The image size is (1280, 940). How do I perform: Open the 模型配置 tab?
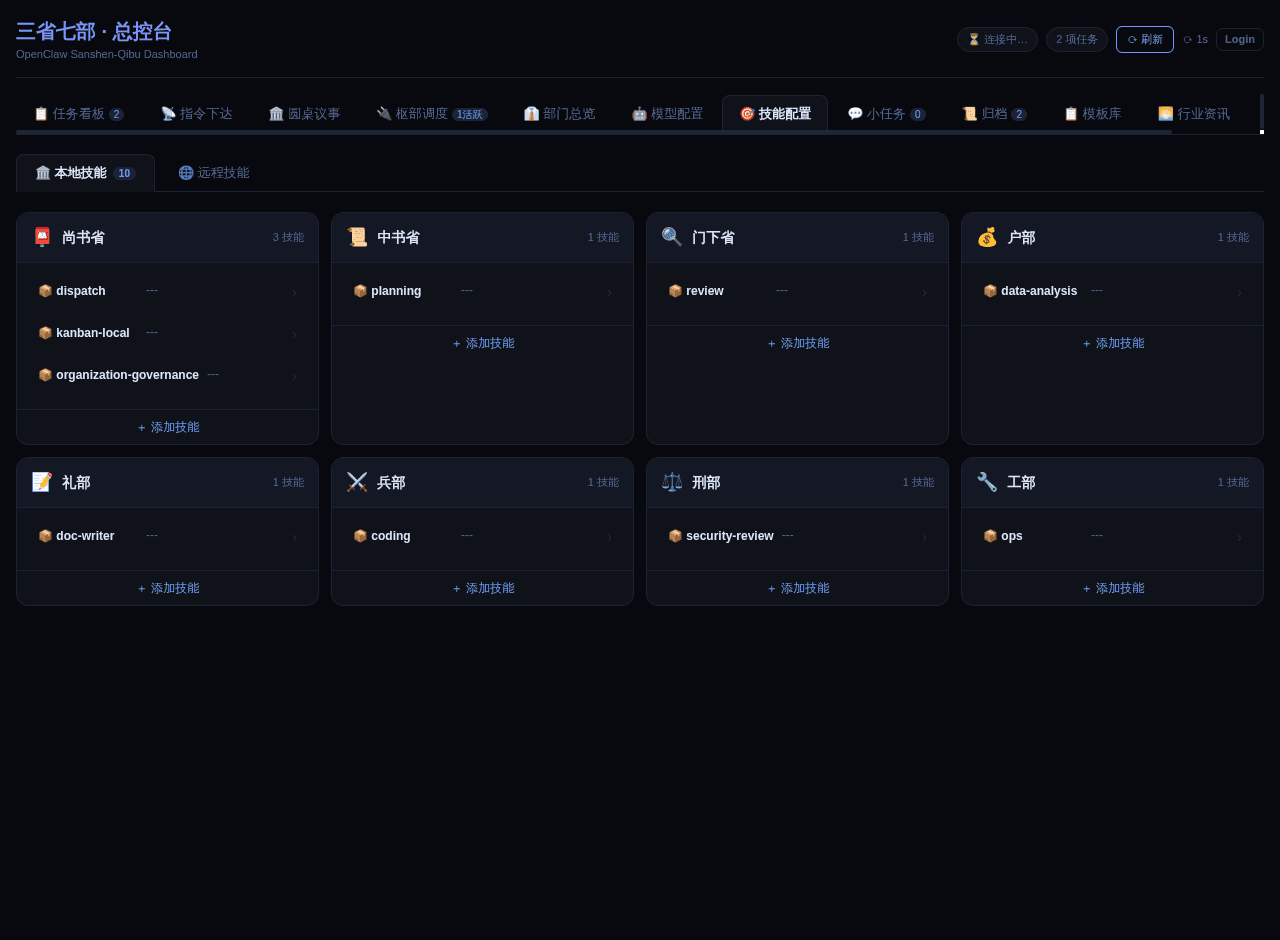tap(667, 114)
